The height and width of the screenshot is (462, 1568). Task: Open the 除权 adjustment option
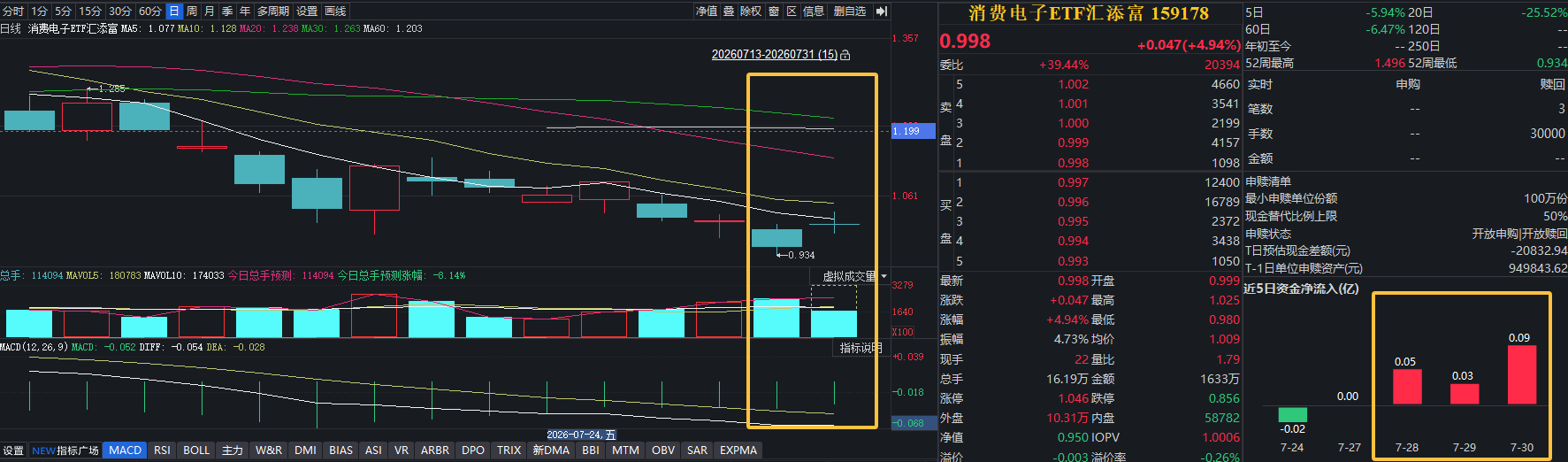pos(751,12)
